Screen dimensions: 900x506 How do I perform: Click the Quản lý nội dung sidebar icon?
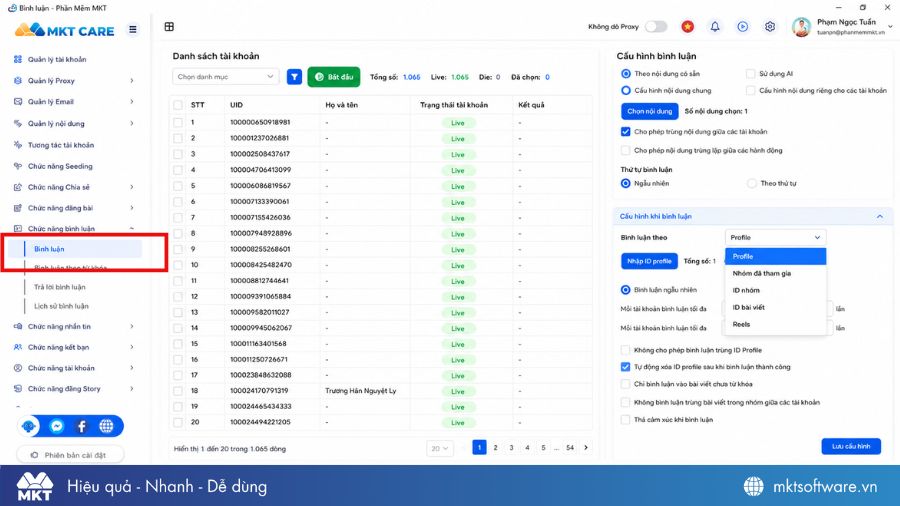18,123
